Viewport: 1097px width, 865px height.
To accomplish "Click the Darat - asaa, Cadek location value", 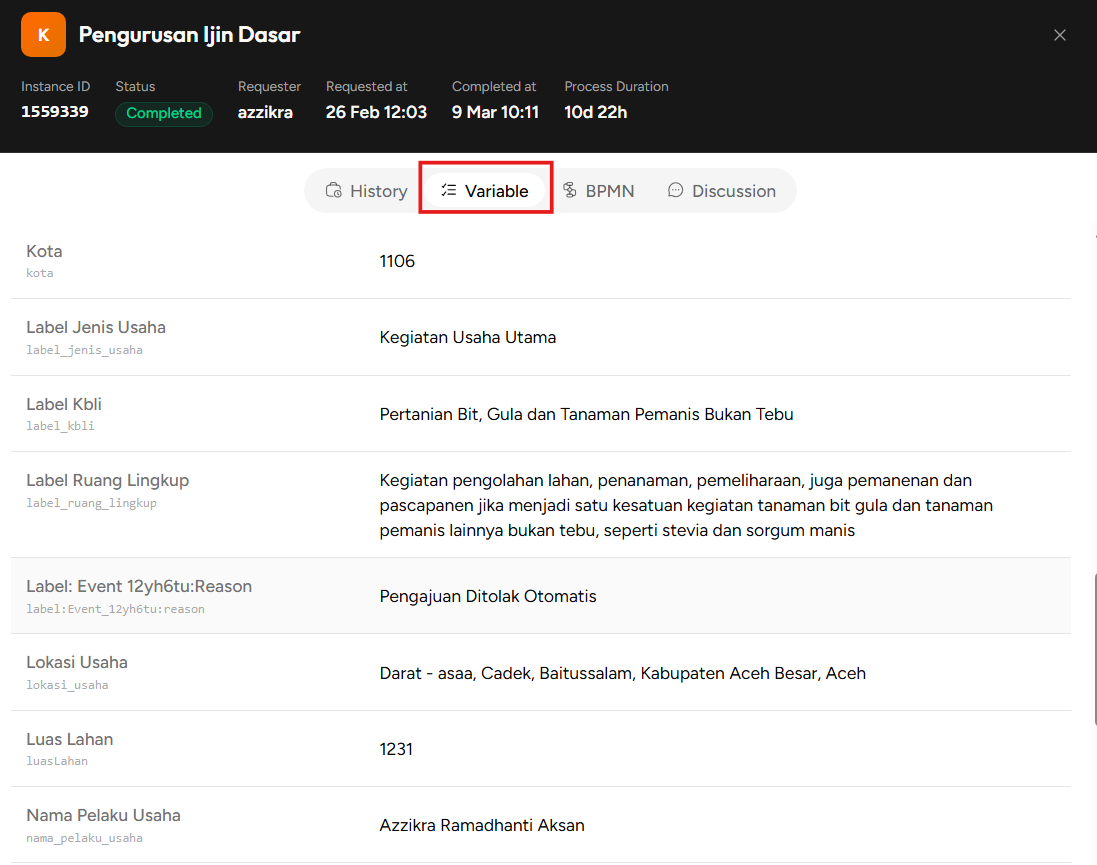I will [x=623, y=673].
